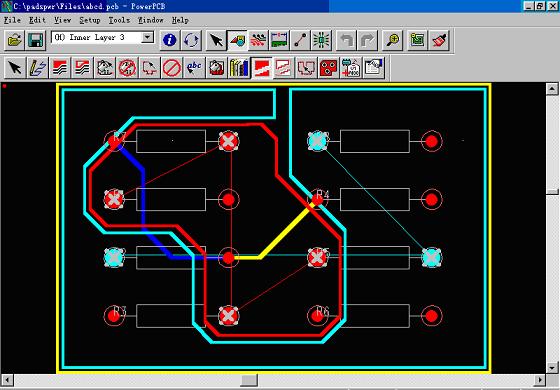The height and width of the screenshot is (390, 560).
Task: Click the redraw paintbrush icon
Action: [x=438, y=40]
